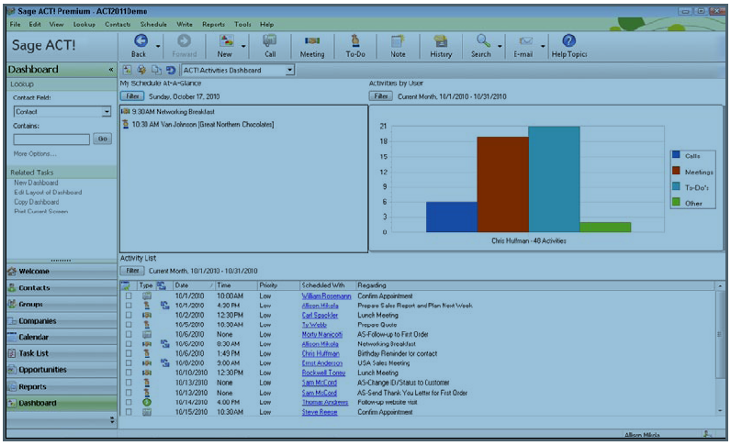This screenshot has width=730, height=445.
Task: Click copy dashboard icon in dashboard toolbar
Action: [156, 70]
